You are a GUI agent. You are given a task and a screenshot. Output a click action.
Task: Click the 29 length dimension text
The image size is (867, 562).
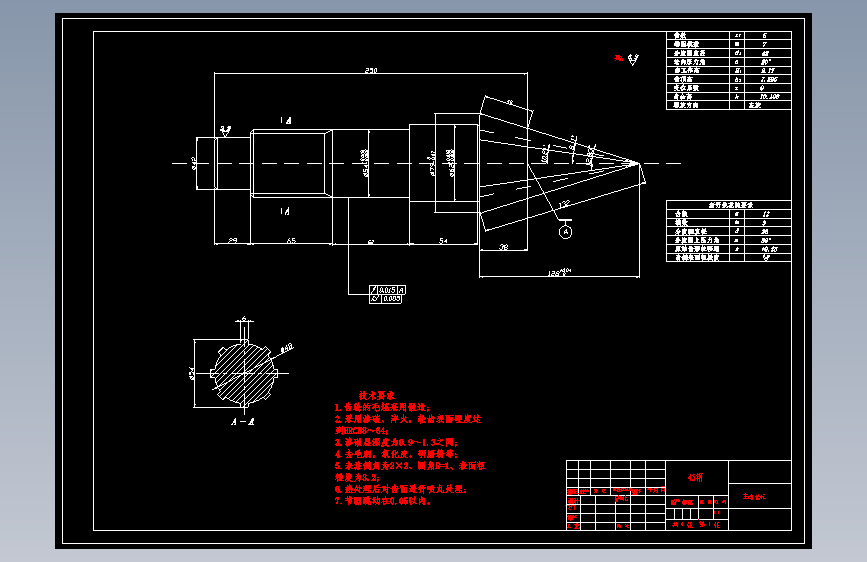[232, 241]
